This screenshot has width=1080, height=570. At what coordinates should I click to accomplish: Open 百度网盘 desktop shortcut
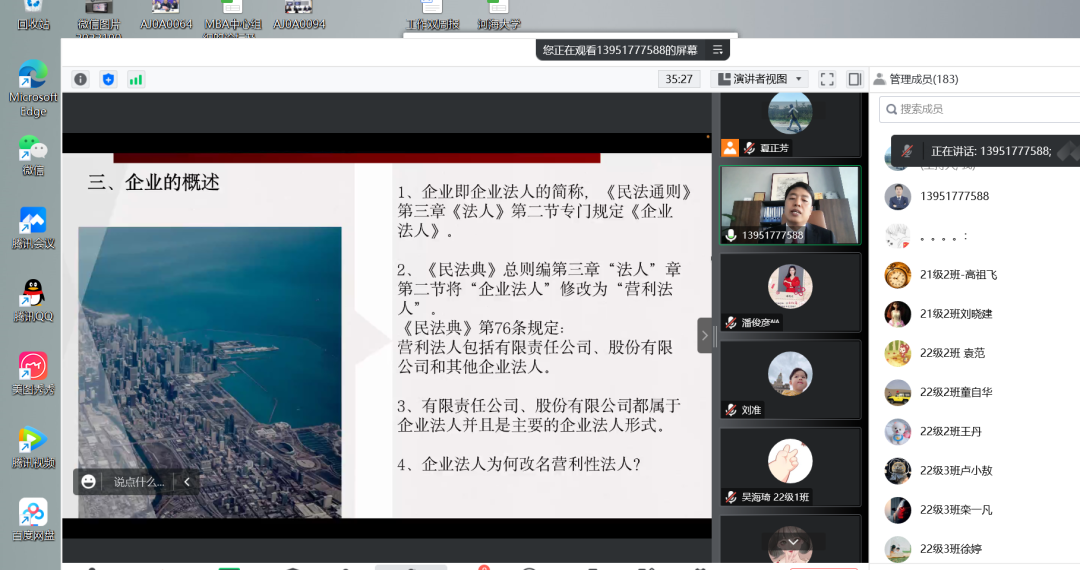tap(33, 520)
